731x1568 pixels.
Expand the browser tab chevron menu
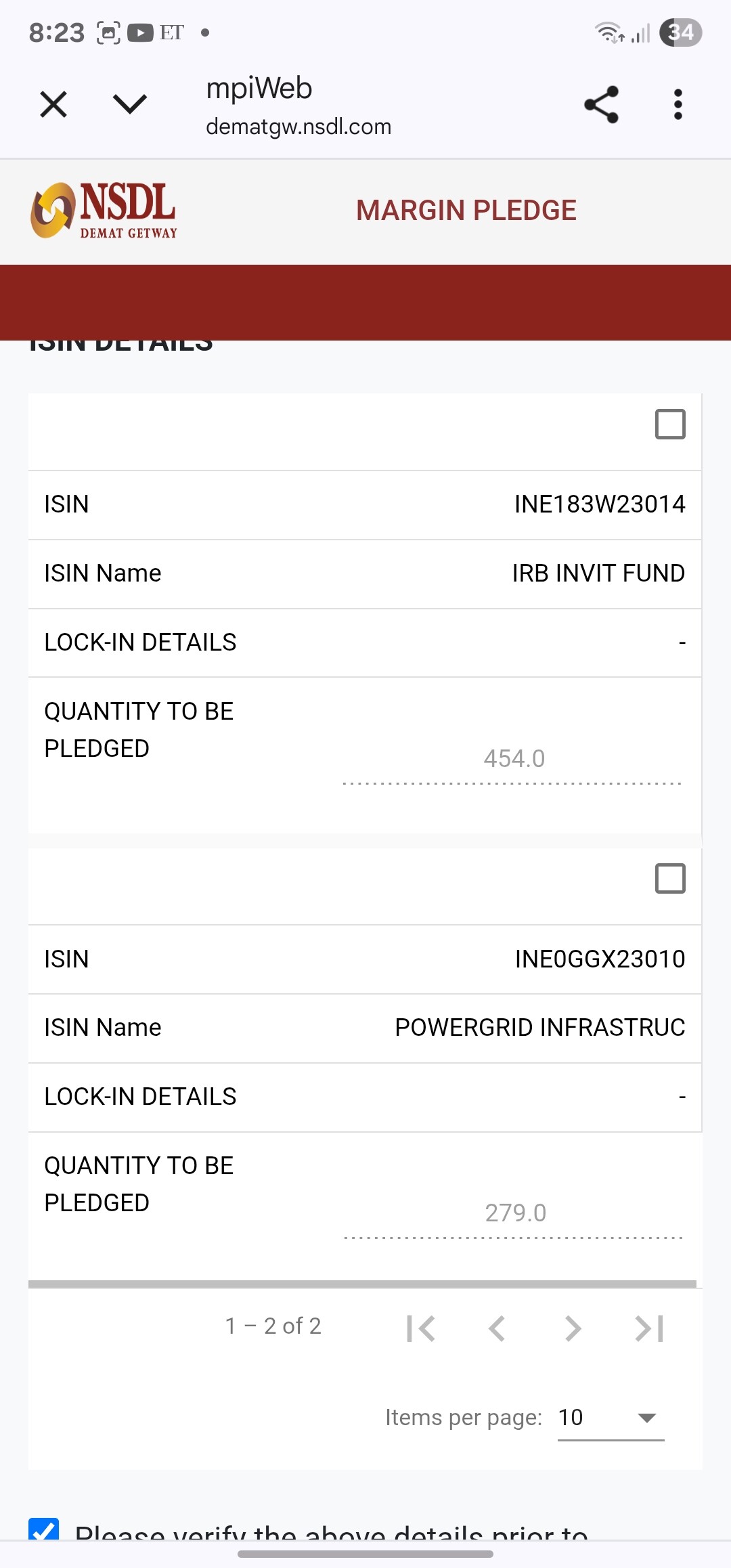[x=129, y=104]
